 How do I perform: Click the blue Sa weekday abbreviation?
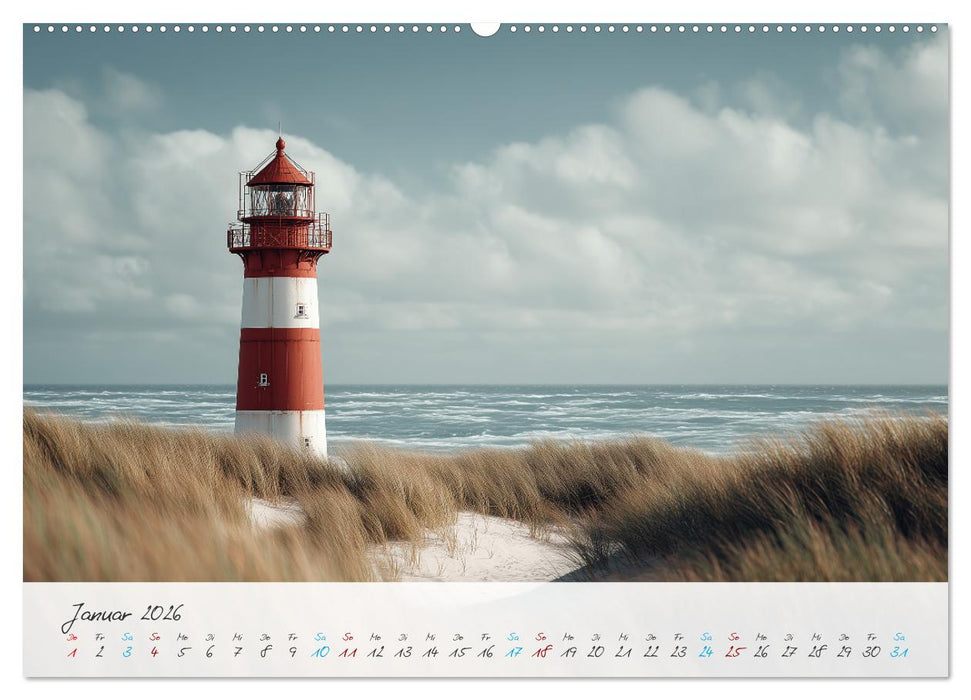(x=126, y=637)
